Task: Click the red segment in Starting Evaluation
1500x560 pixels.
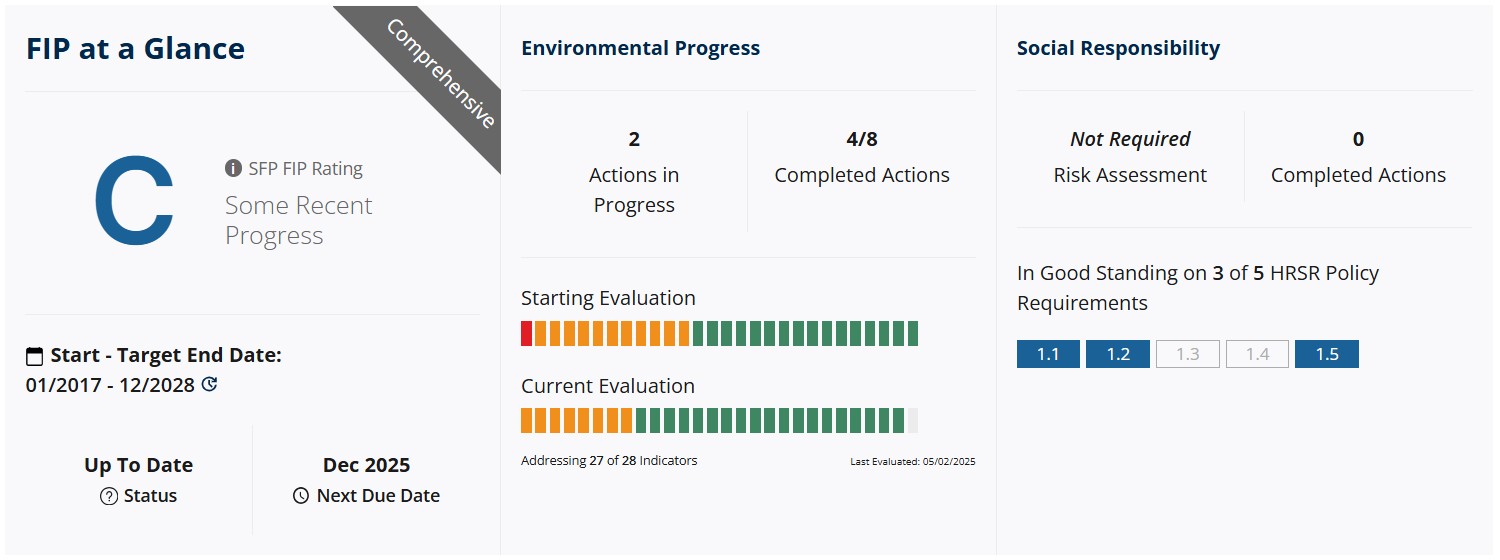Action: (526, 333)
